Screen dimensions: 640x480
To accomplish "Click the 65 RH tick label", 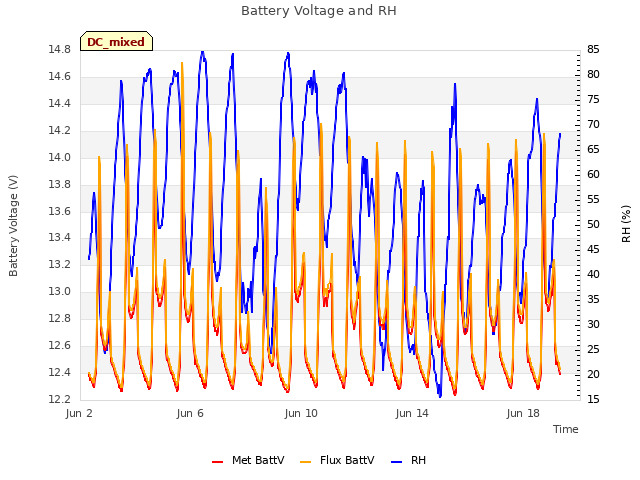I will click(593, 149).
